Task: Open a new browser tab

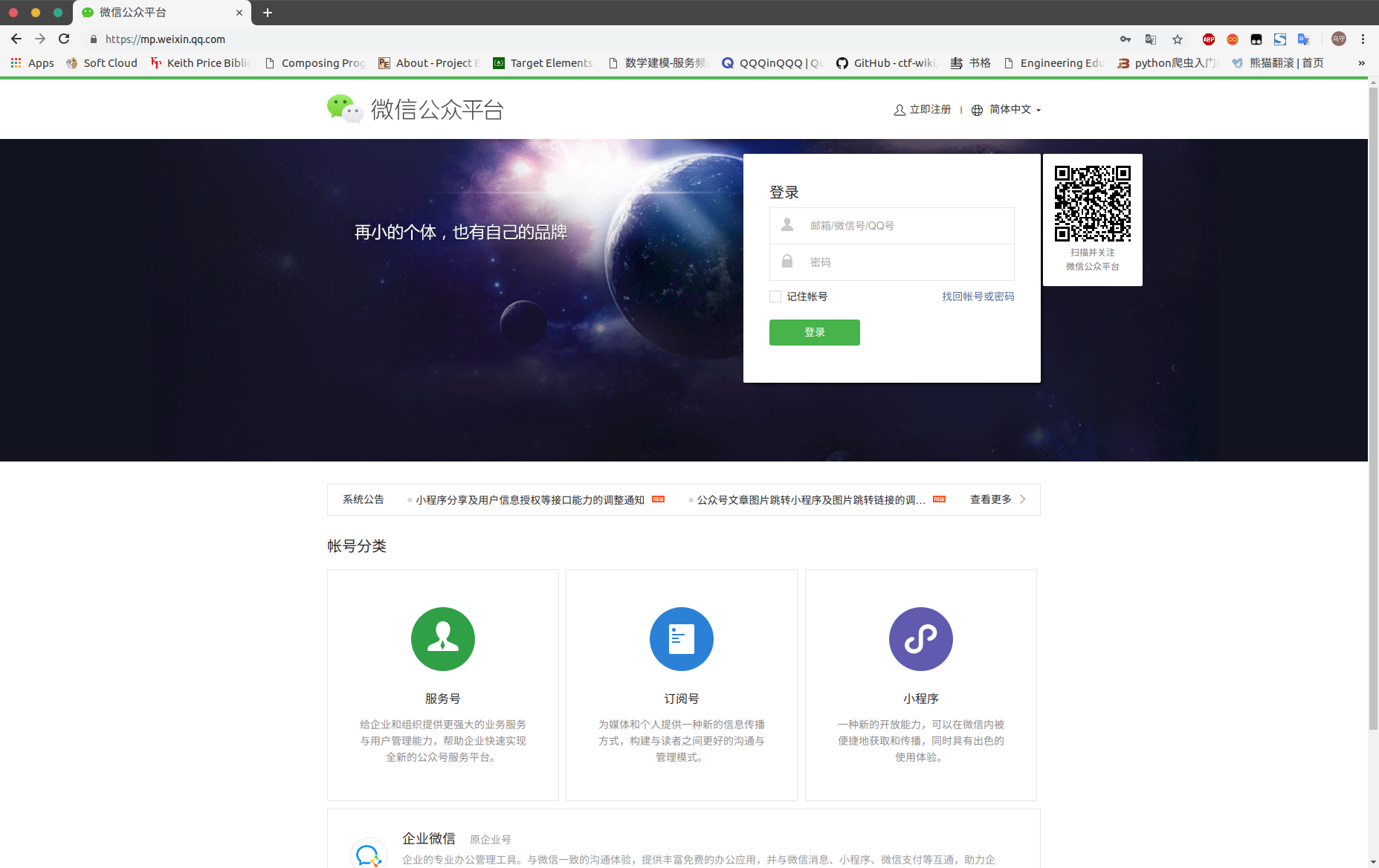Action: 268,13
